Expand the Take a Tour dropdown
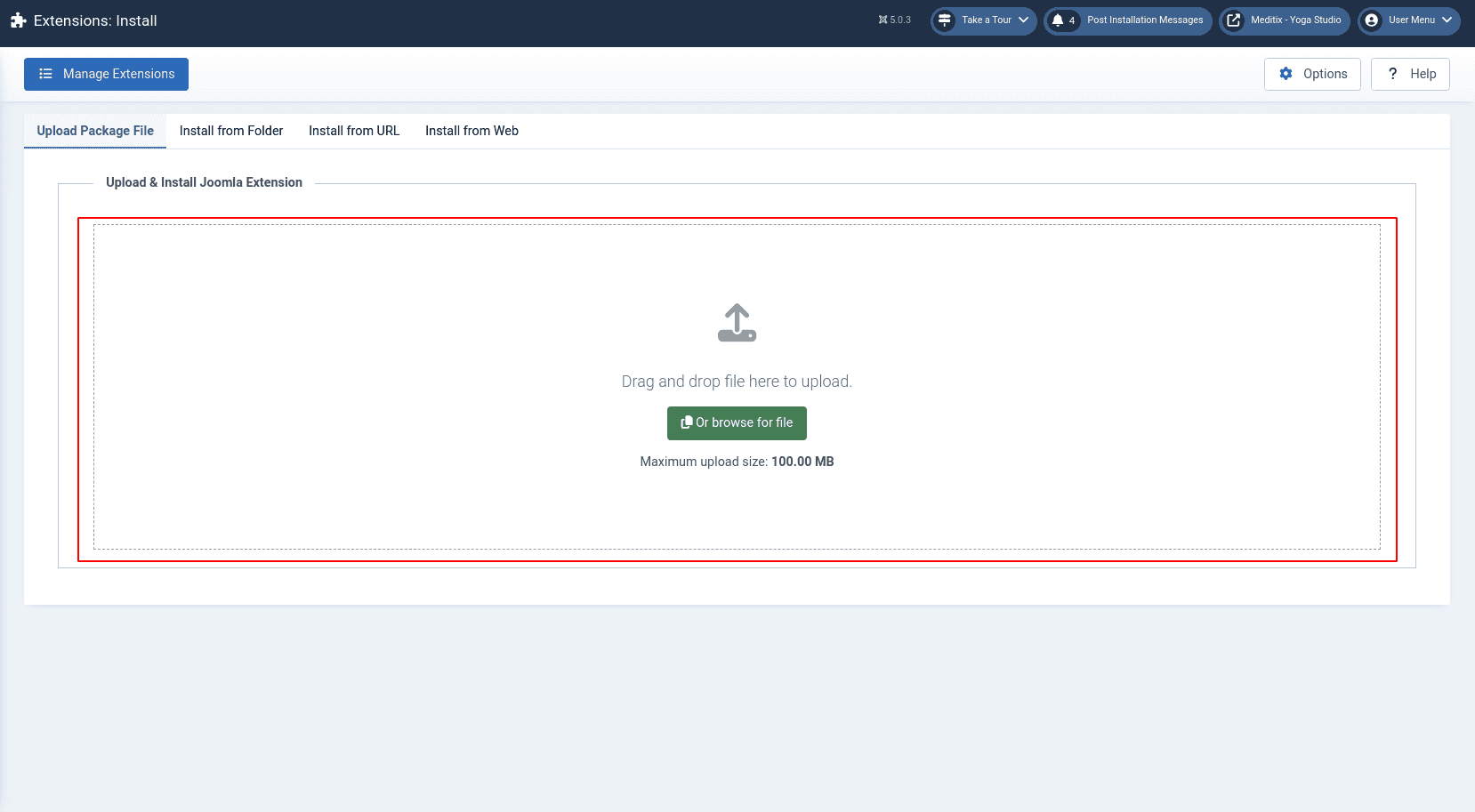The image size is (1475, 812). [x=1023, y=20]
